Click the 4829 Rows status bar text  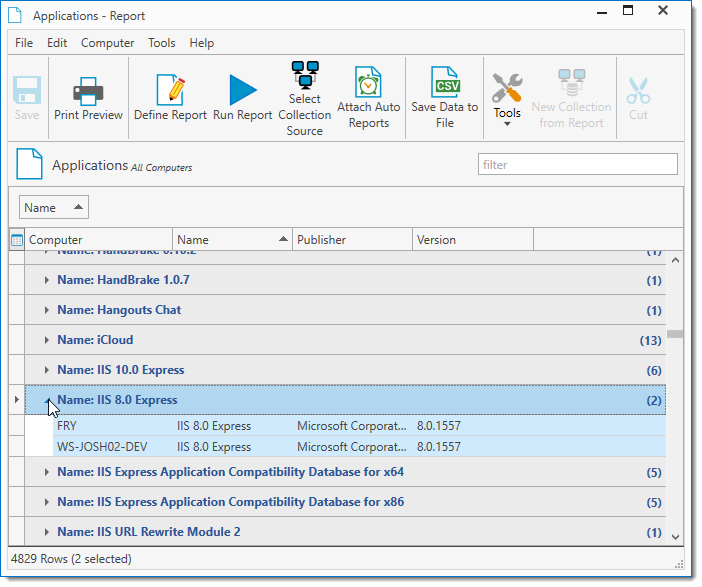point(71,559)
